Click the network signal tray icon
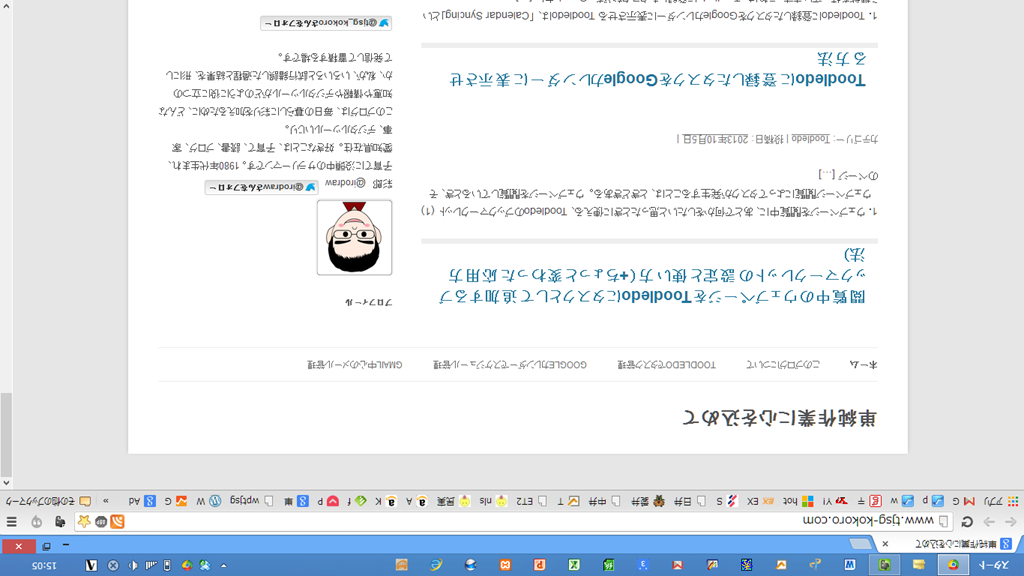Viewport: 1024px width, 576px height. 151,566
